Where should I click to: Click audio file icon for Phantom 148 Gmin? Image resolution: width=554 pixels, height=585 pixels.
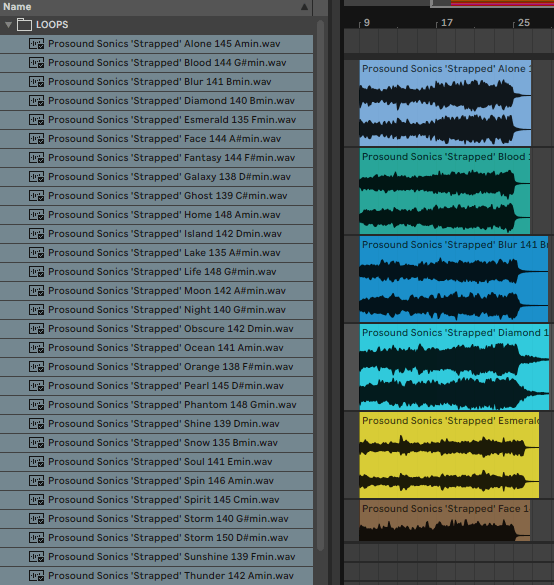[37, 405]
